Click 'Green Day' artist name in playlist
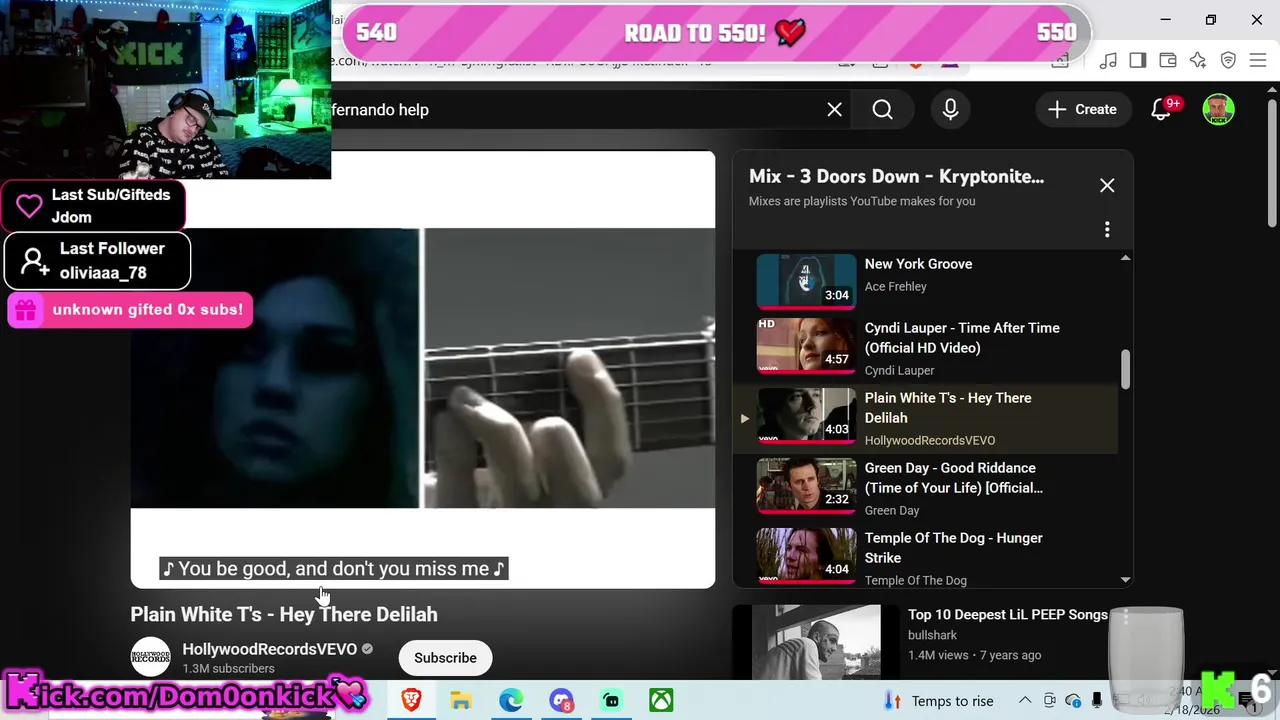This screenshot has height=720, width=1280. click(892, 510)
